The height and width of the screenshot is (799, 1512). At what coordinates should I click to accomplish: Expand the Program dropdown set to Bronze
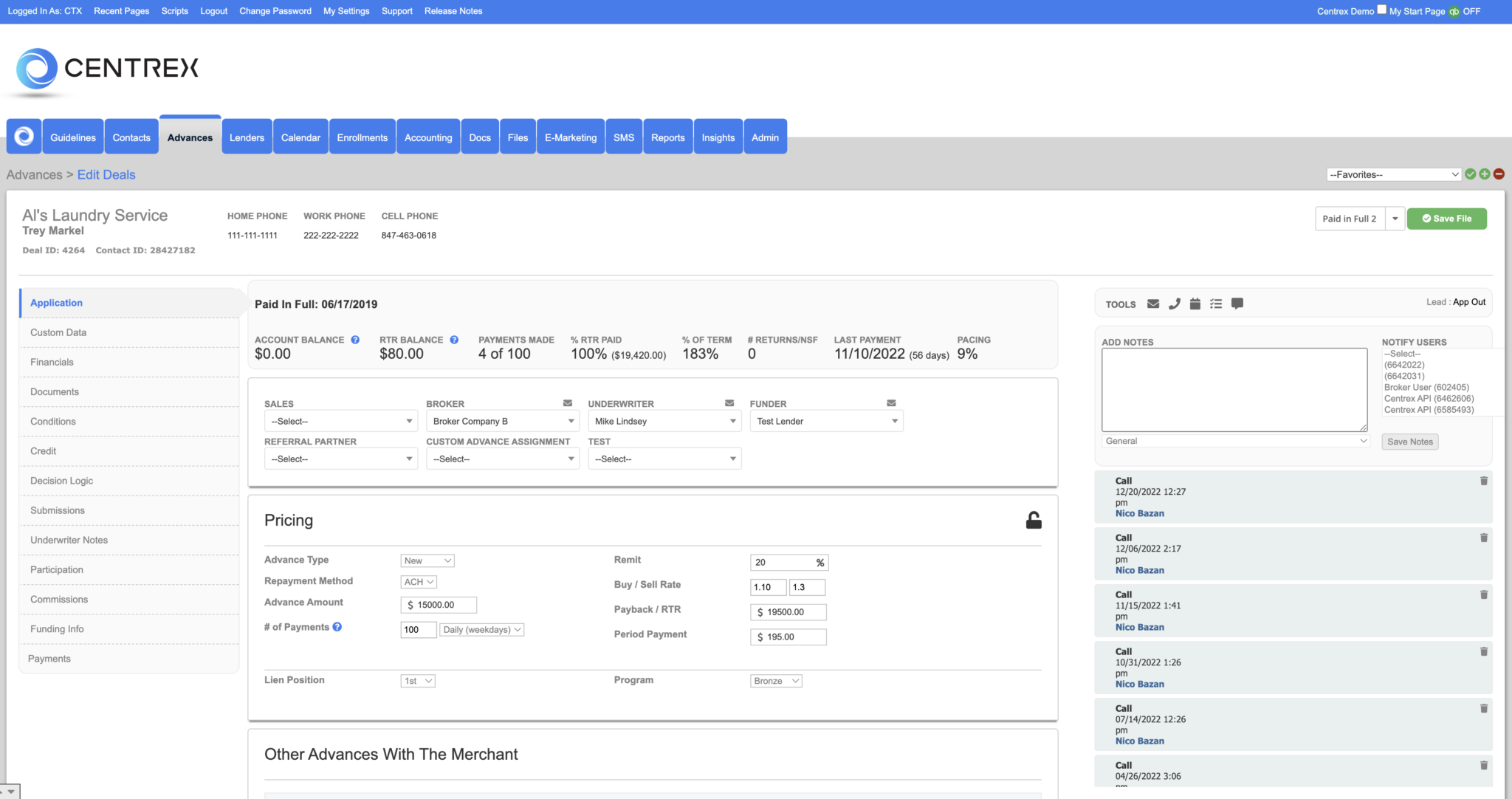(x=775, y=680)
